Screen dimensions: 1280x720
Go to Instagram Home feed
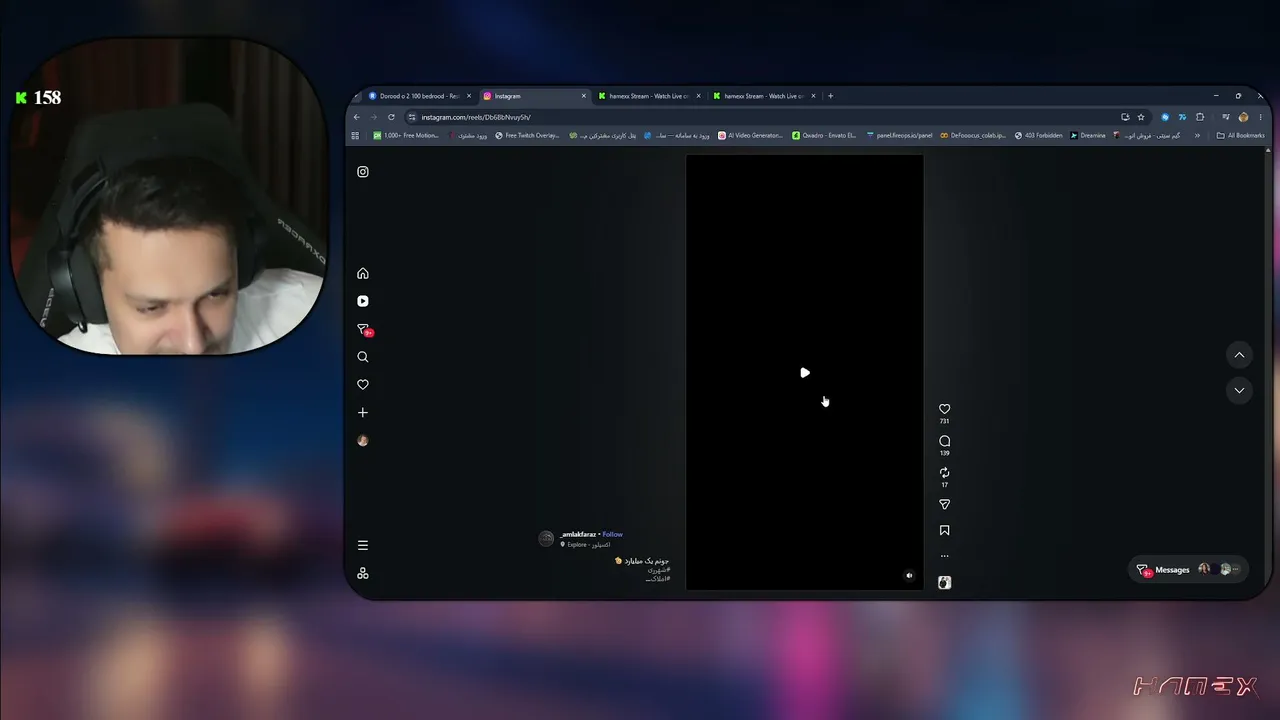click(x=363, y=273)
